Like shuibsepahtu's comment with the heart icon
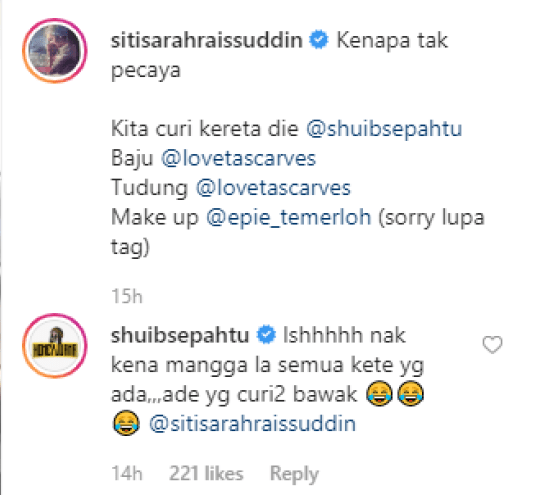Viewport: 544px width, 495px height. (492, 345)
